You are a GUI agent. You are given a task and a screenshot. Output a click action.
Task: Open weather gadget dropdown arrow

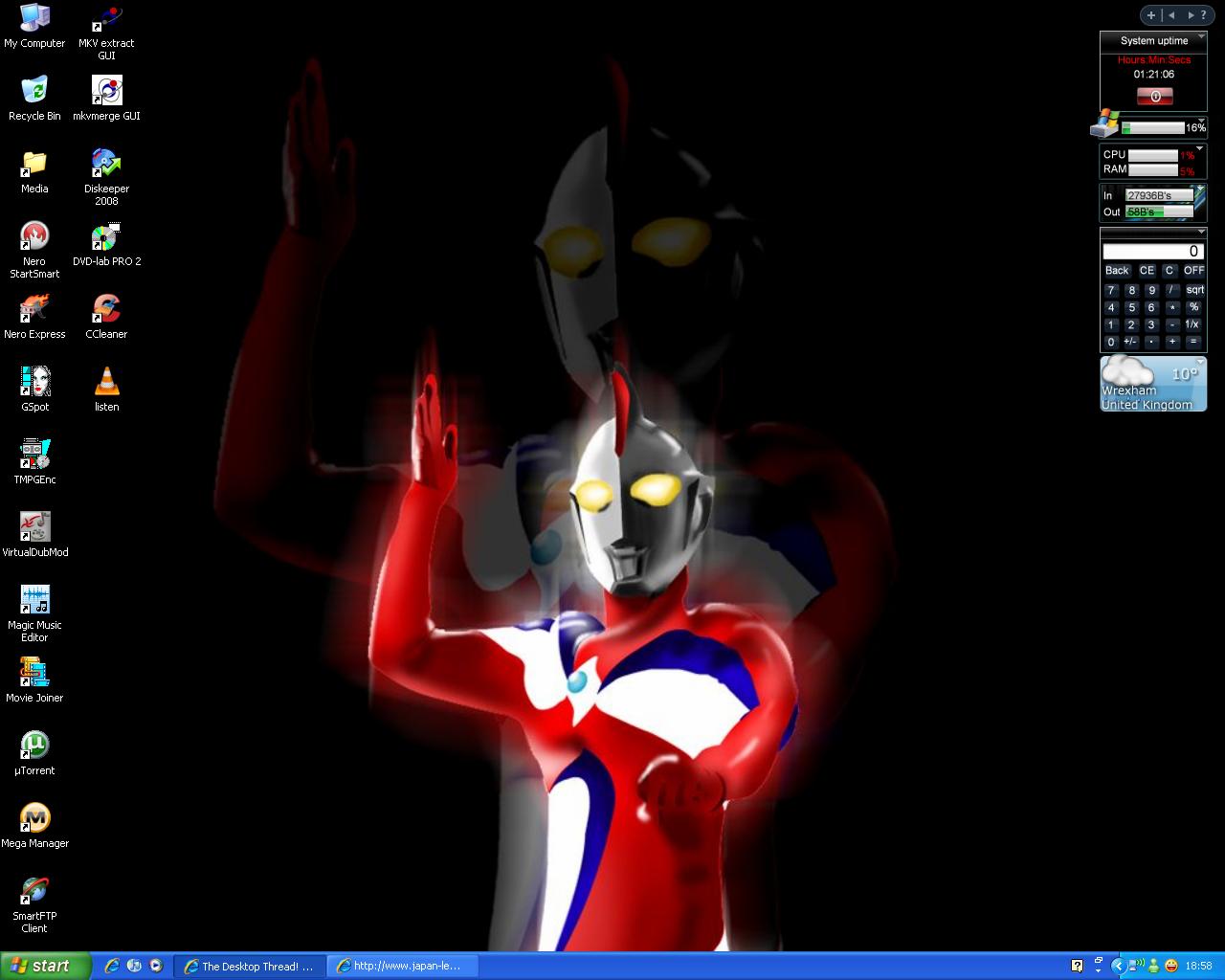(x=1200, y=361)
